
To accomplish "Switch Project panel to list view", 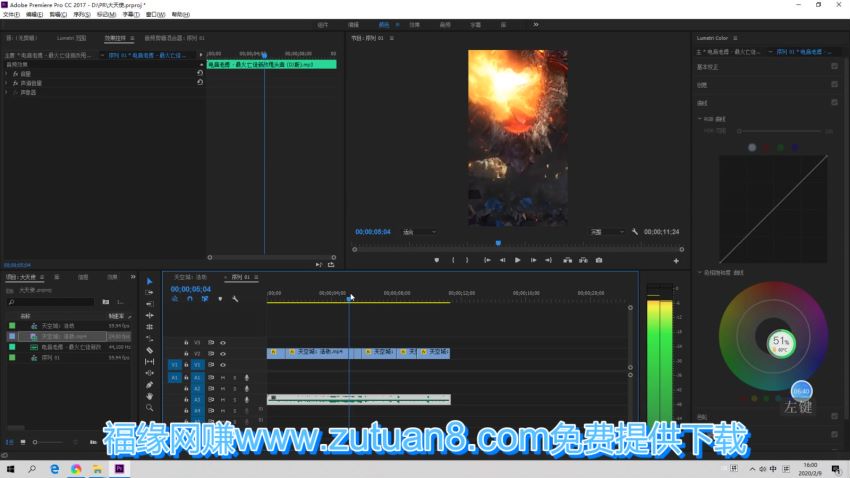I will click(10, 442).
